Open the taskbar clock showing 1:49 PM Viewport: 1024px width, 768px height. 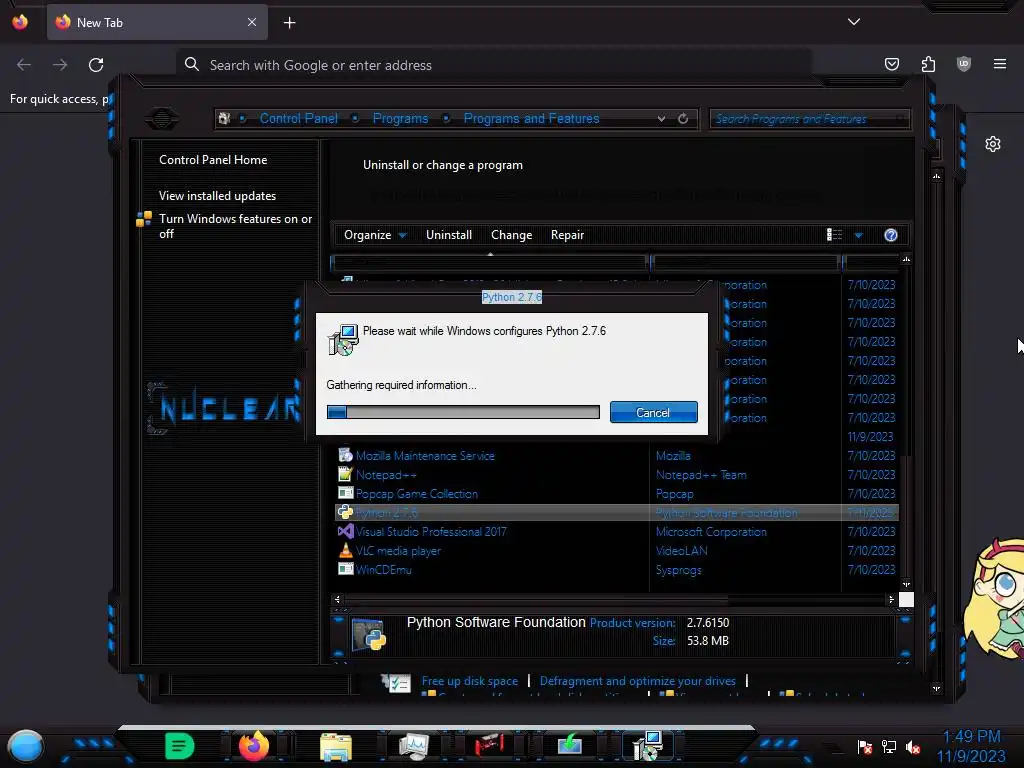[x=971, y=746]
